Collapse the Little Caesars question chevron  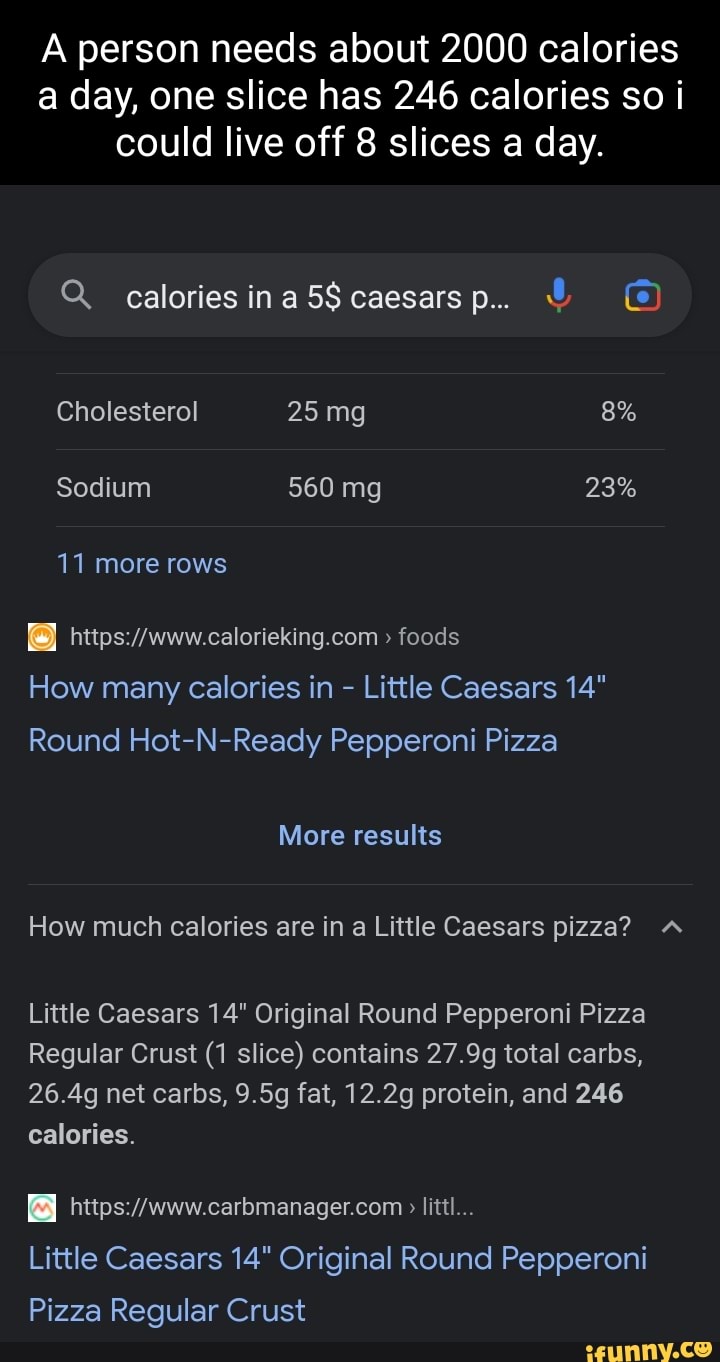tap(672, 928)
